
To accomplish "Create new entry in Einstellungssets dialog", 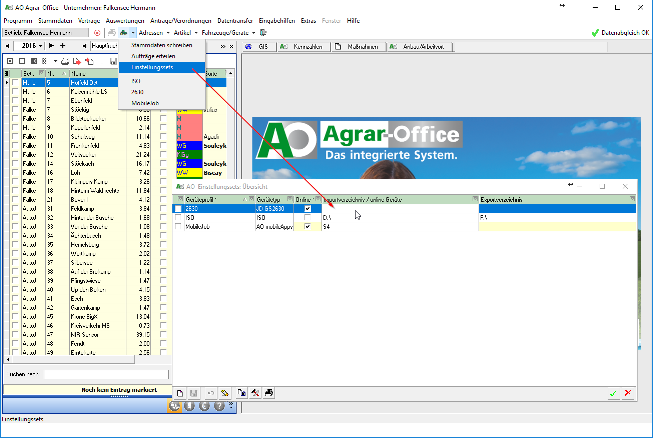I will [180, 393].
